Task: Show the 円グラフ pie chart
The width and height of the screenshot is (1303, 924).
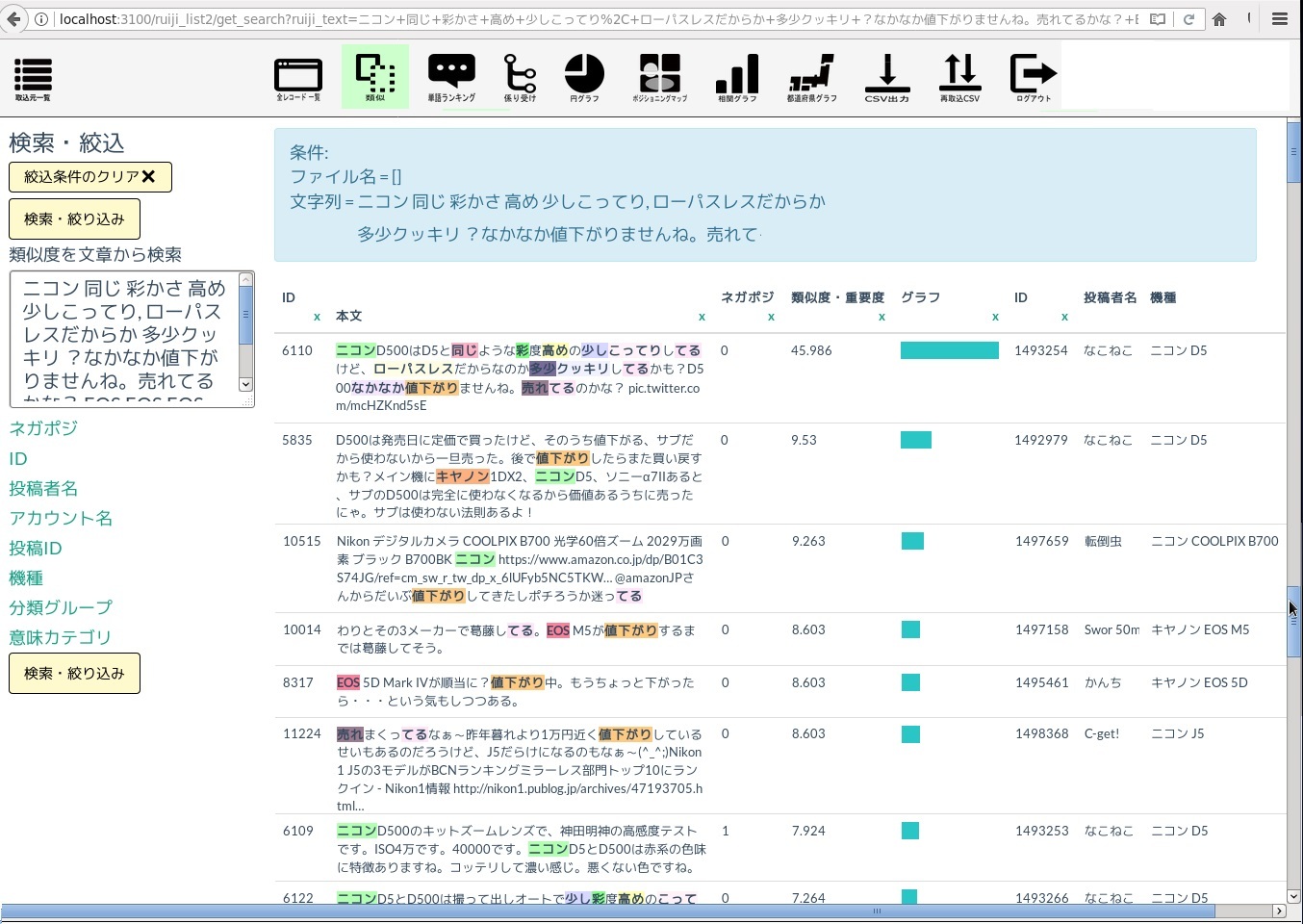Action: point(584,77)
